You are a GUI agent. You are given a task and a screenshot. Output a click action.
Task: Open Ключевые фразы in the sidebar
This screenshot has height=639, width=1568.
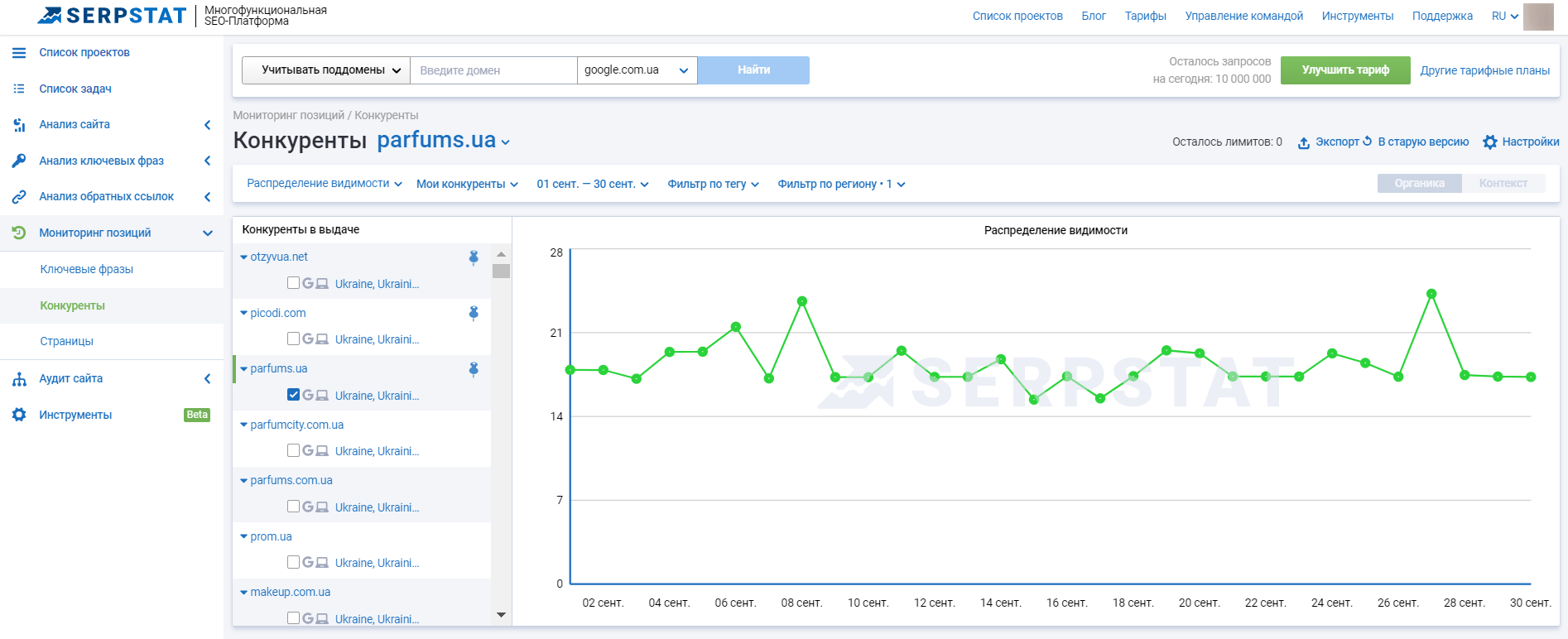point(87,269)
